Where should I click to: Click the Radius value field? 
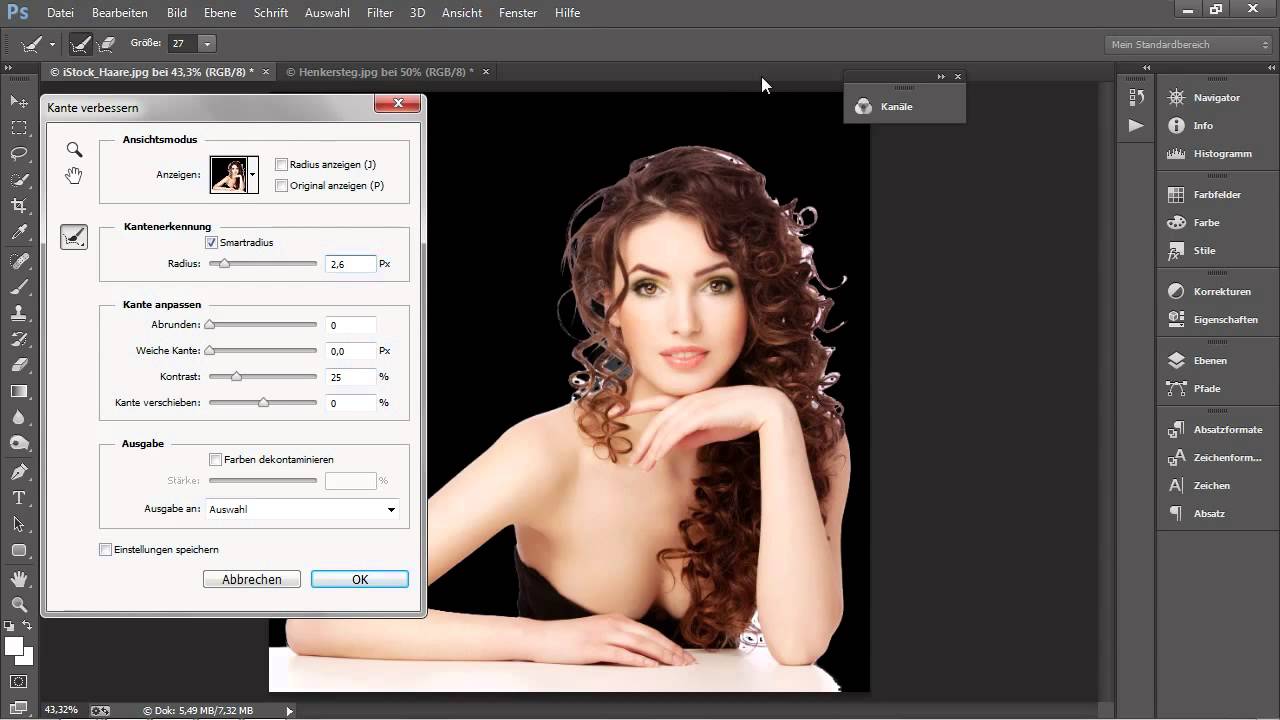[x=351, y=264]
